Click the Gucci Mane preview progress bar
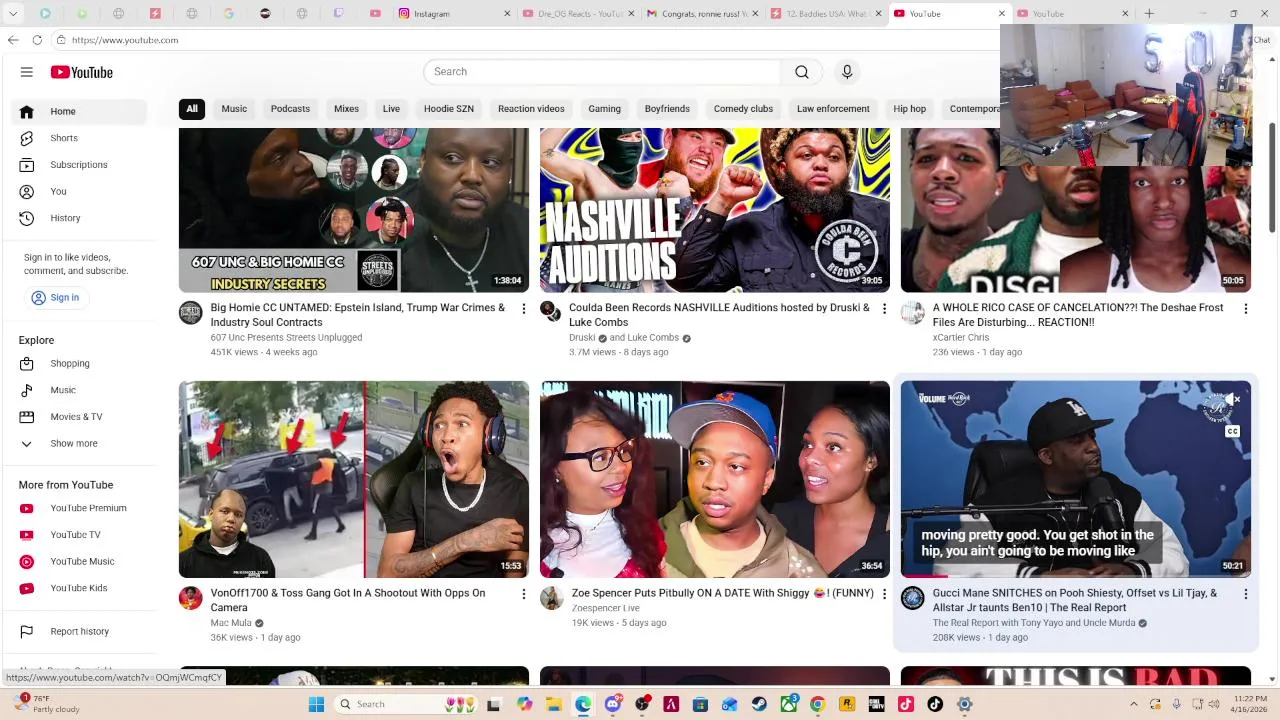The image size is (1280, 720). pyautogui.click(x=1075, y=576)
